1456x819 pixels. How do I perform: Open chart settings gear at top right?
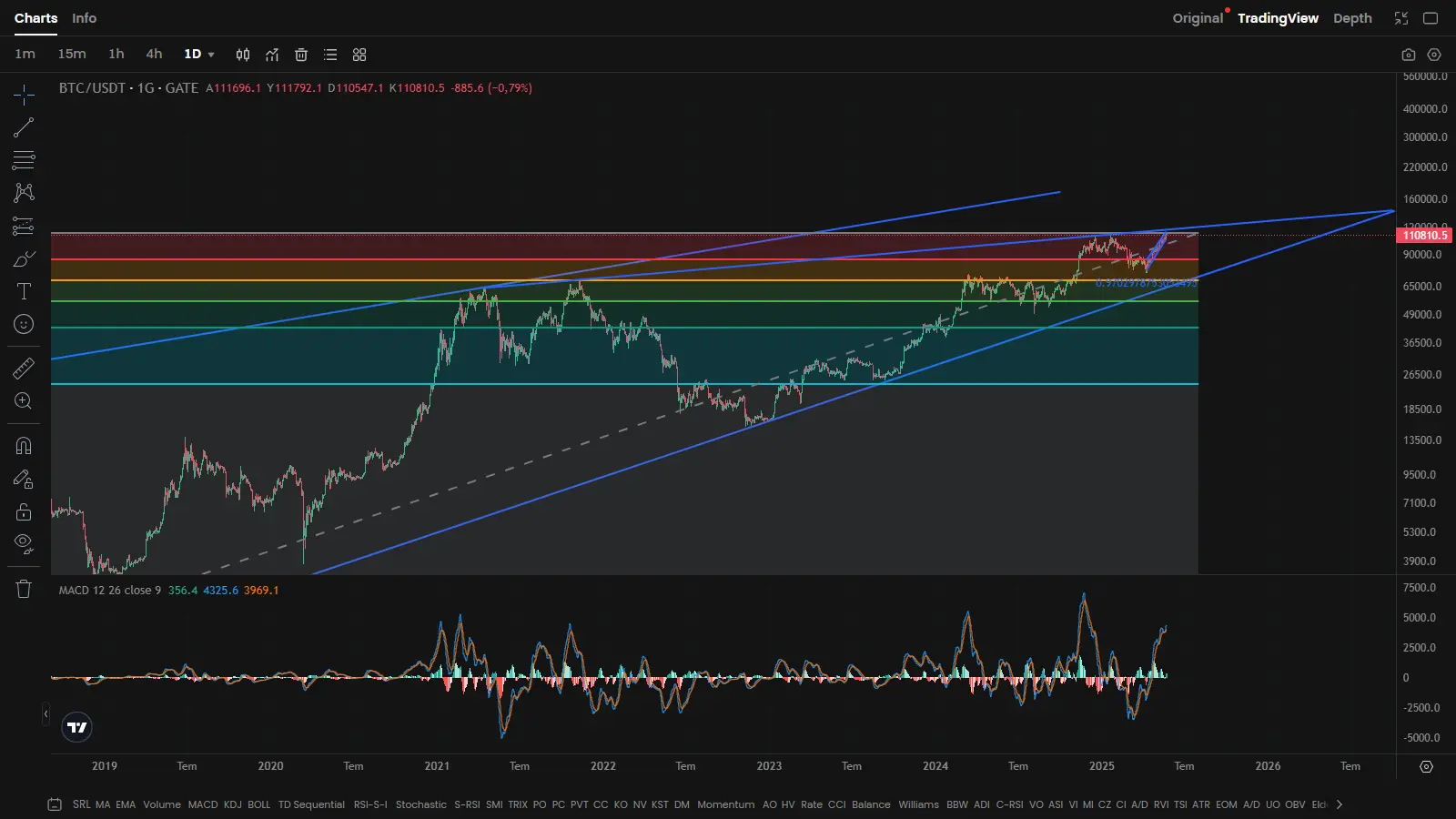(x=1435, y=55)
